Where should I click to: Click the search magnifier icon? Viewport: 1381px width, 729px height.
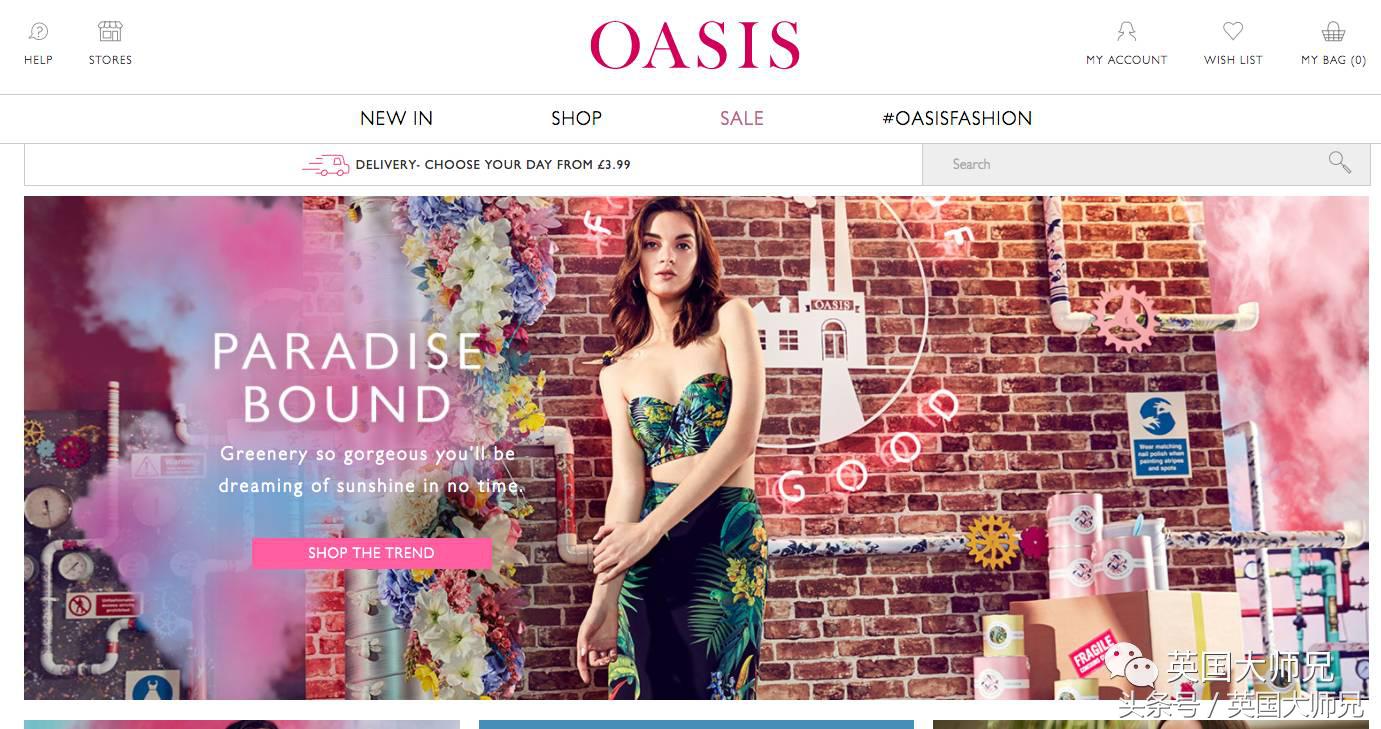[x=1340, y=163]
